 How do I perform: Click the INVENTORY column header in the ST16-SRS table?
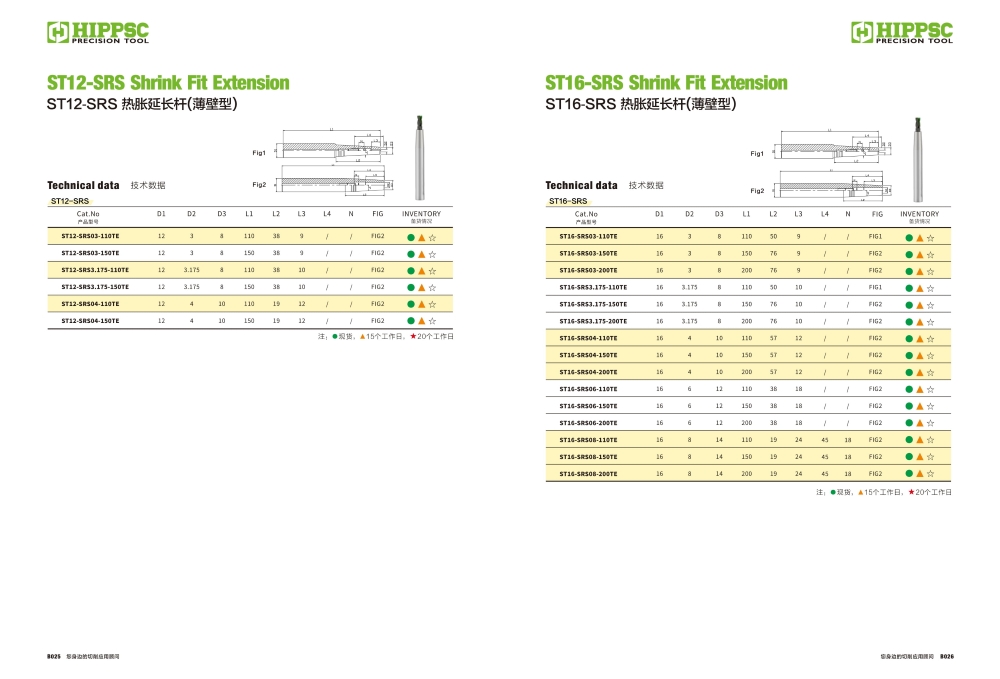(x=919, y=217)
